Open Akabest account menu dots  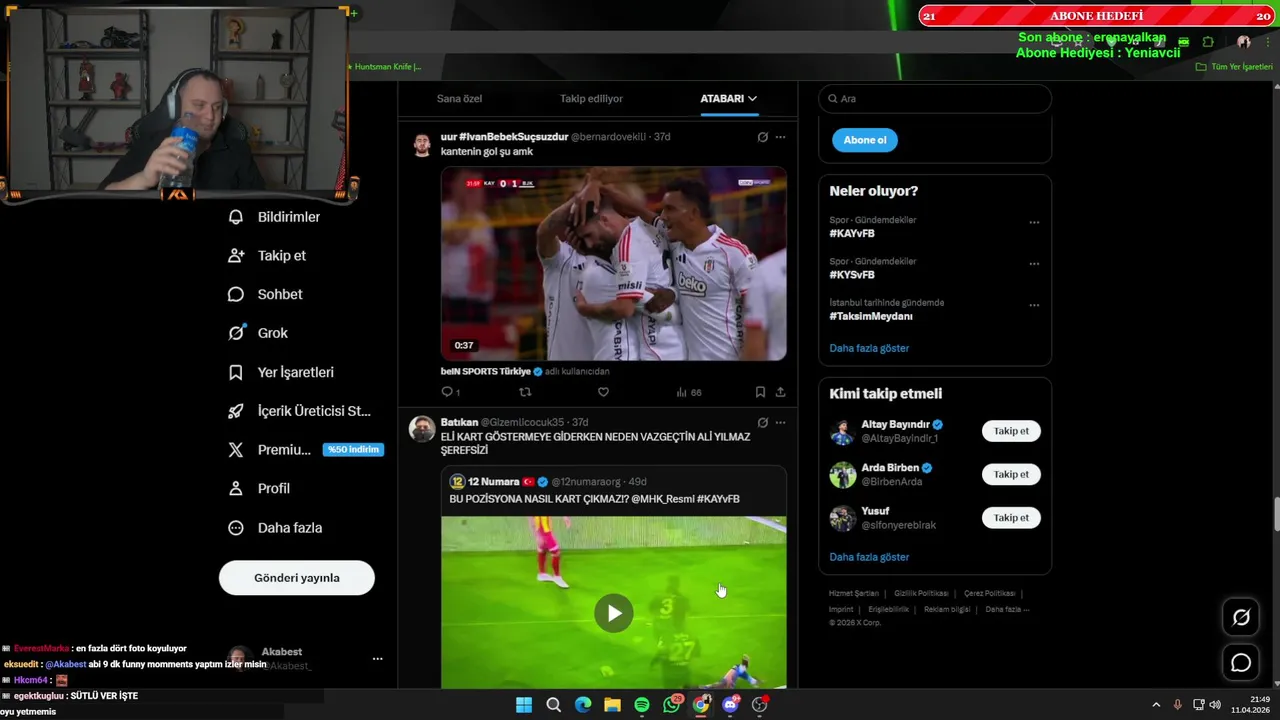(x=377, y=659)
